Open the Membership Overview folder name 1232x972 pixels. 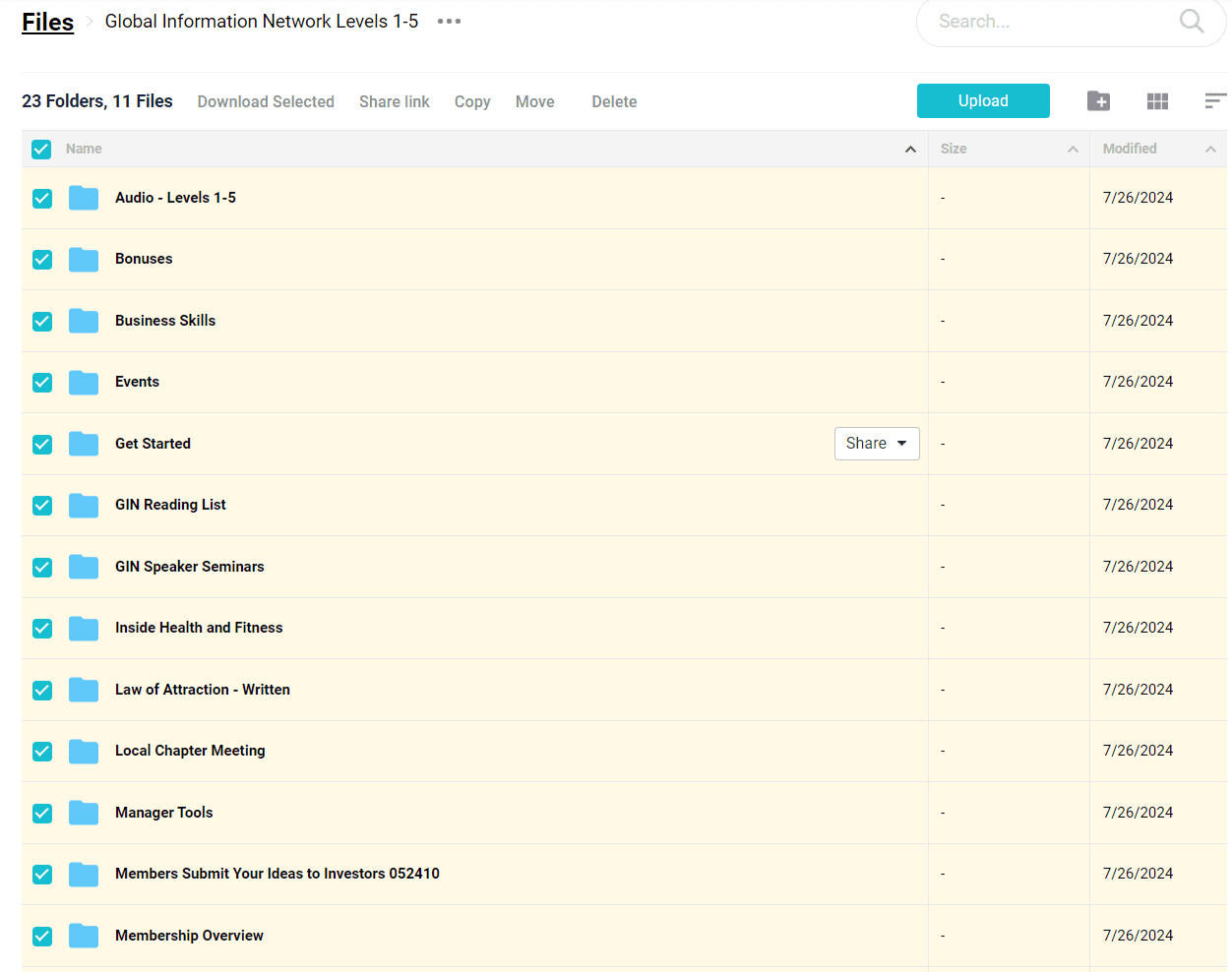(x=189, y=936)
